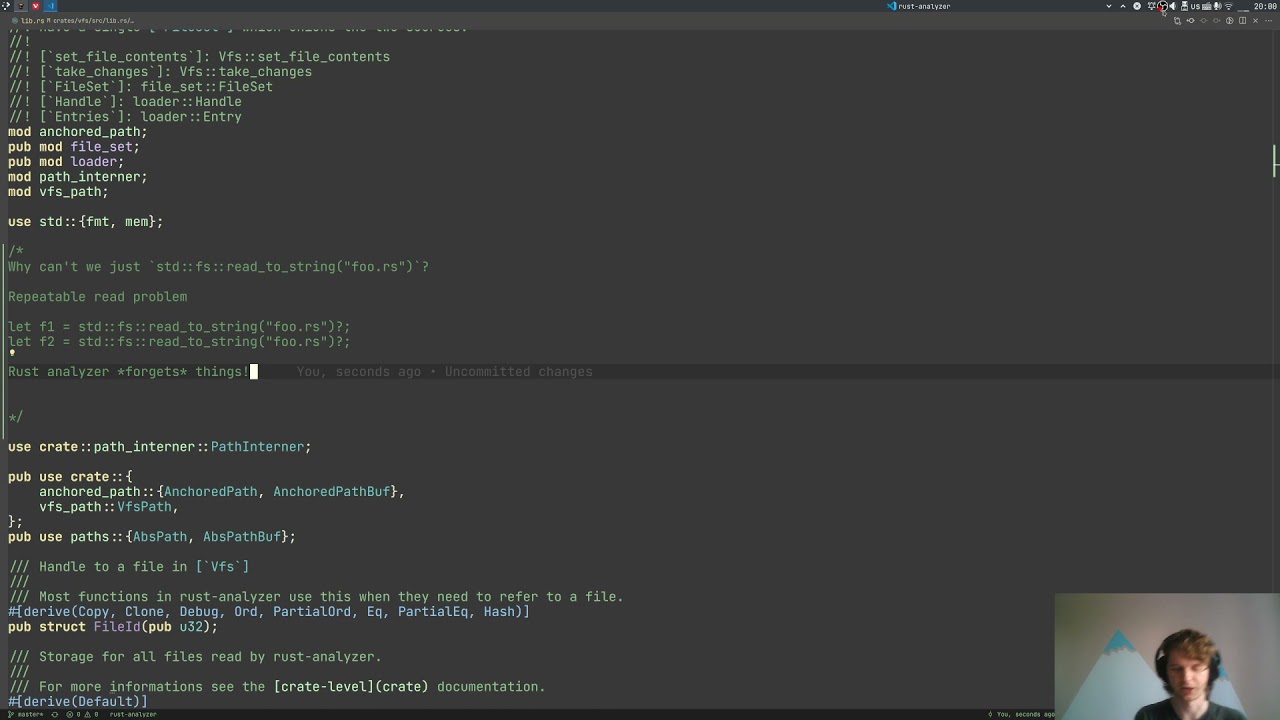Image resolution: width=1280 pixels, height=720 pixels.
Task: Open the application menu icon in panel corner
Action: coord(6,6)
